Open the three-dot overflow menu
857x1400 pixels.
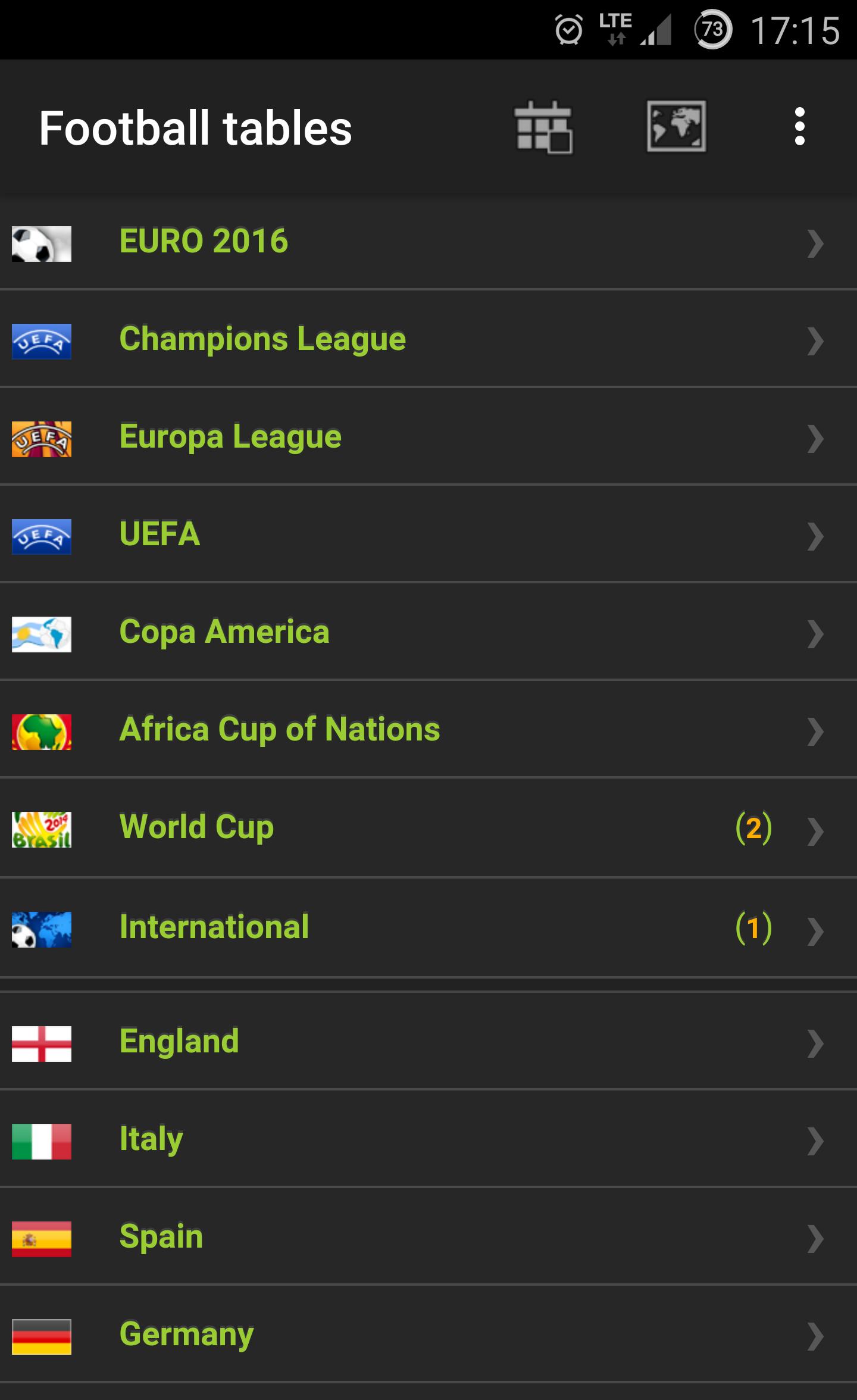(x=800, y=127)
